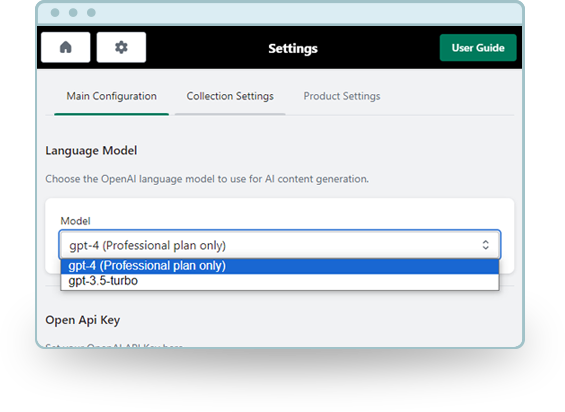The width and height of the screenshot is (565, 412).
Task: Click the OpenAI language model description text
Action: pyautogui.click(x=207, y=179)
